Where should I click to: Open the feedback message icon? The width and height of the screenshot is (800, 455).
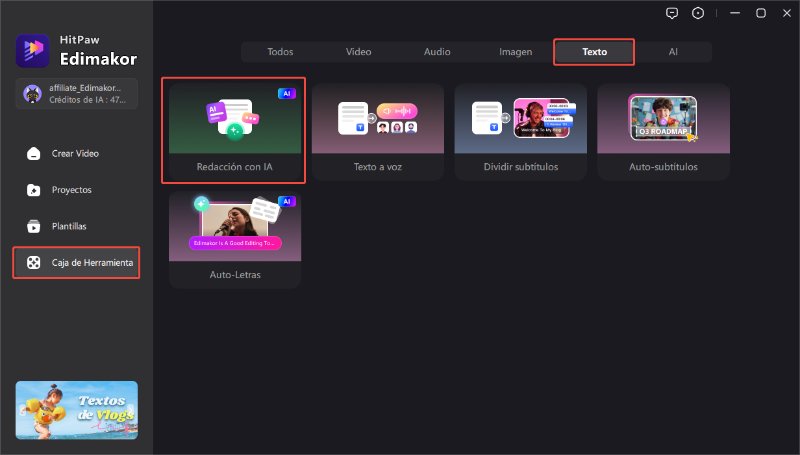(672, 13)
